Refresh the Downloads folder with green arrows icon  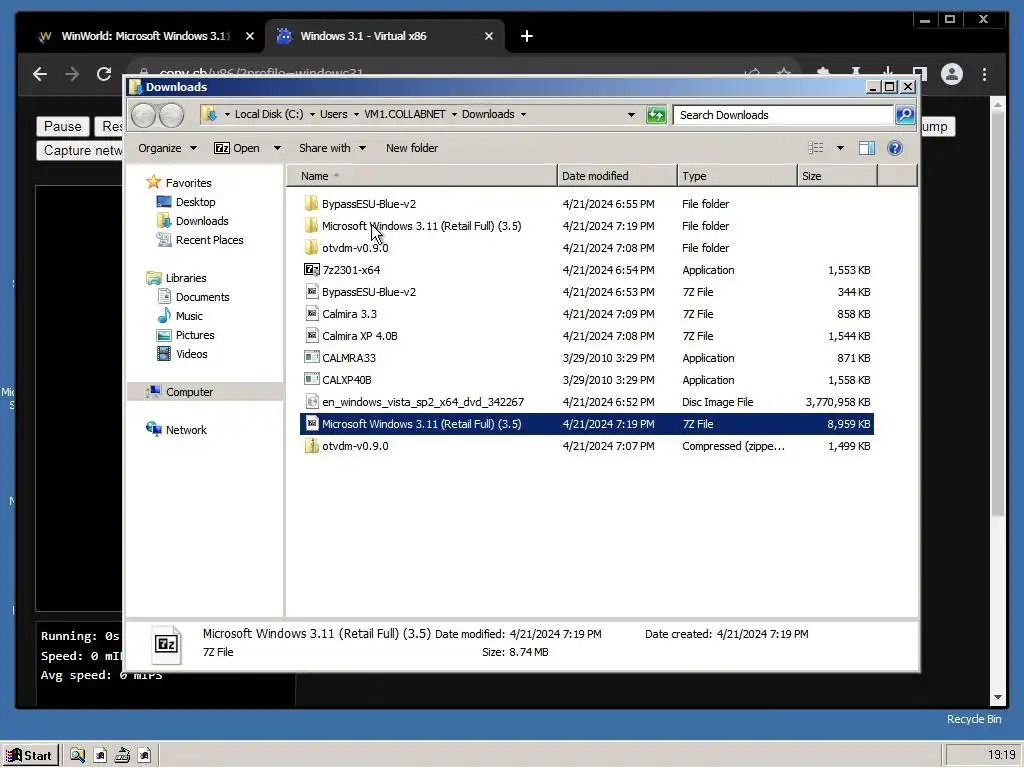pos(656,115)
